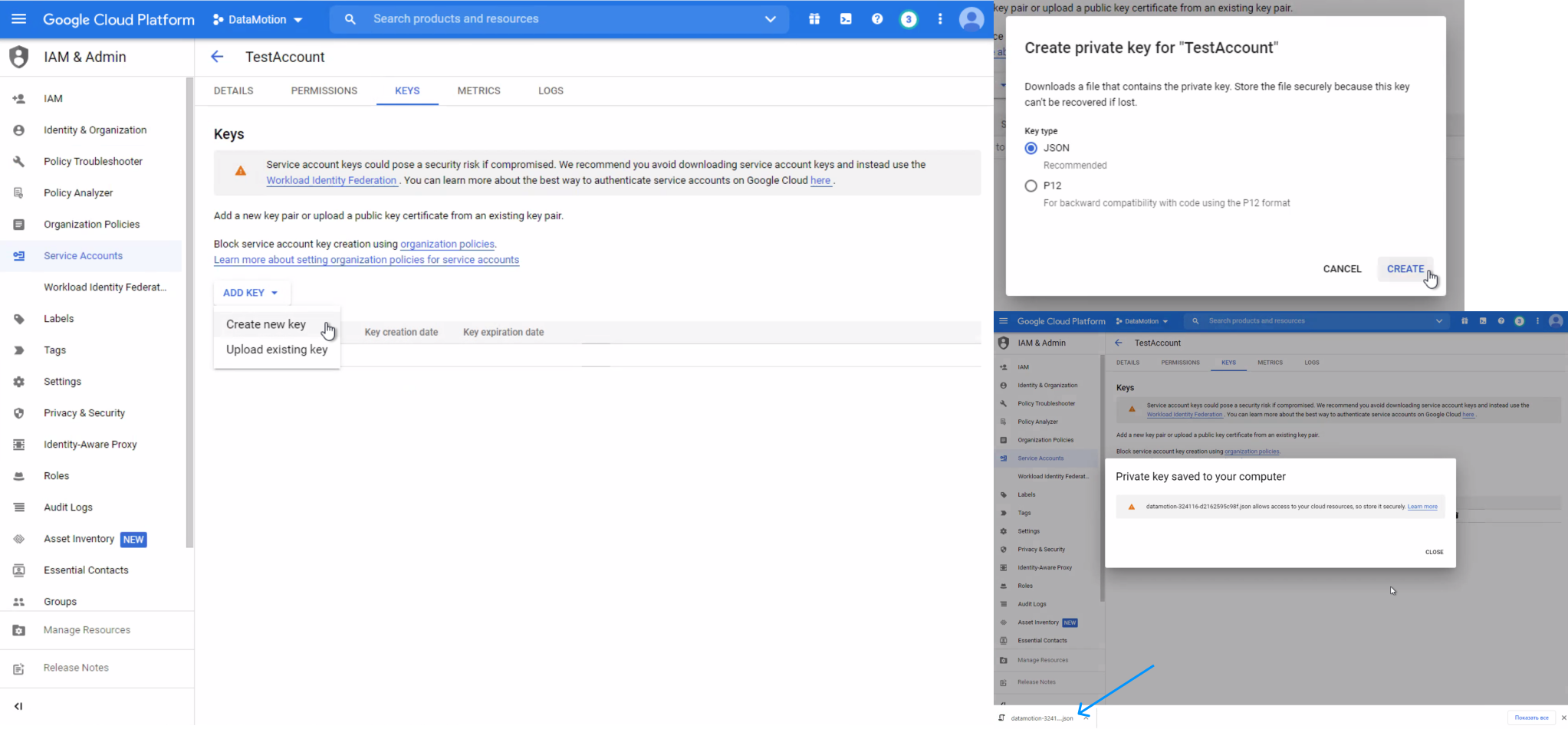Click CANCEL in the Create private key dialog
This screenshot has width=1568, height=729.
(1343, 269)
